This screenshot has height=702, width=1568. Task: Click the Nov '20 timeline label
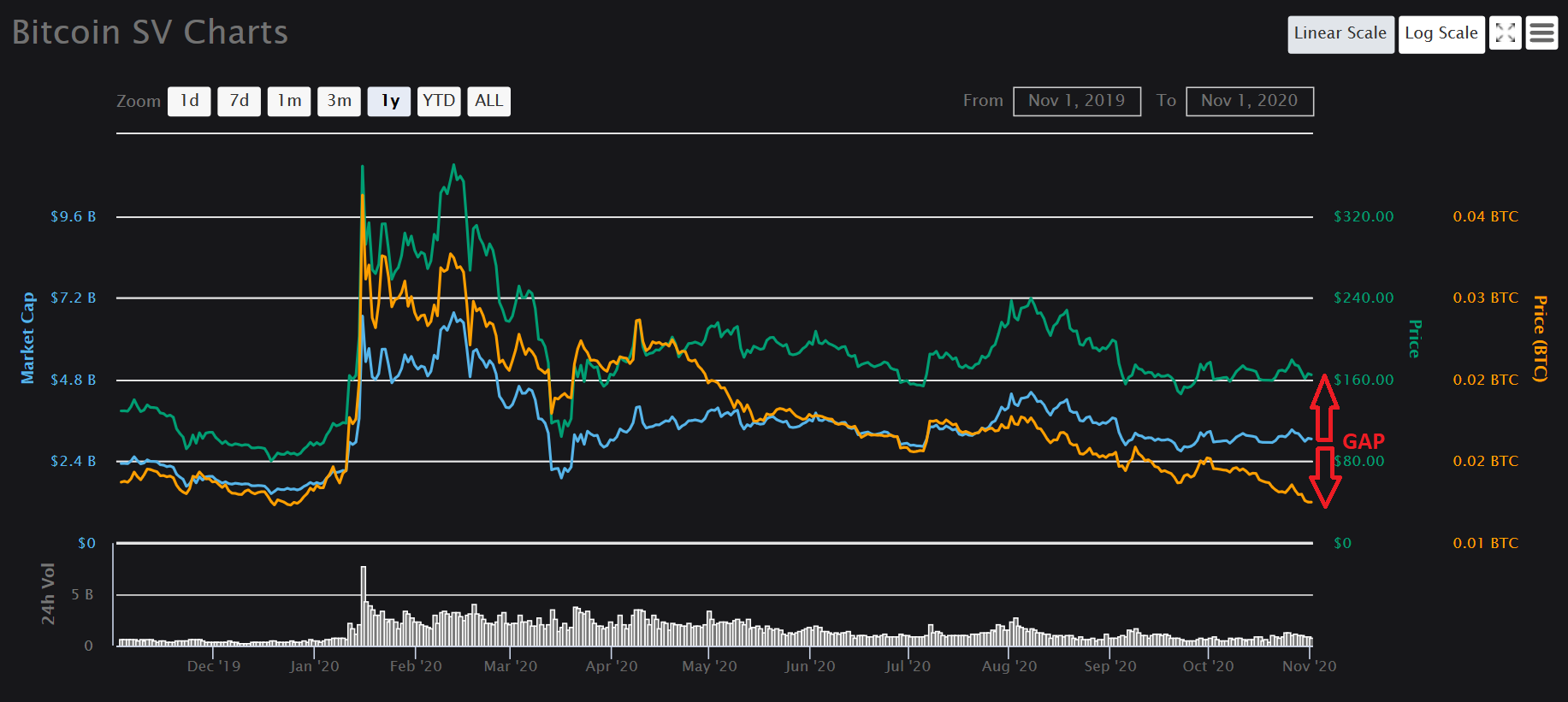(x=1309, y=666)
